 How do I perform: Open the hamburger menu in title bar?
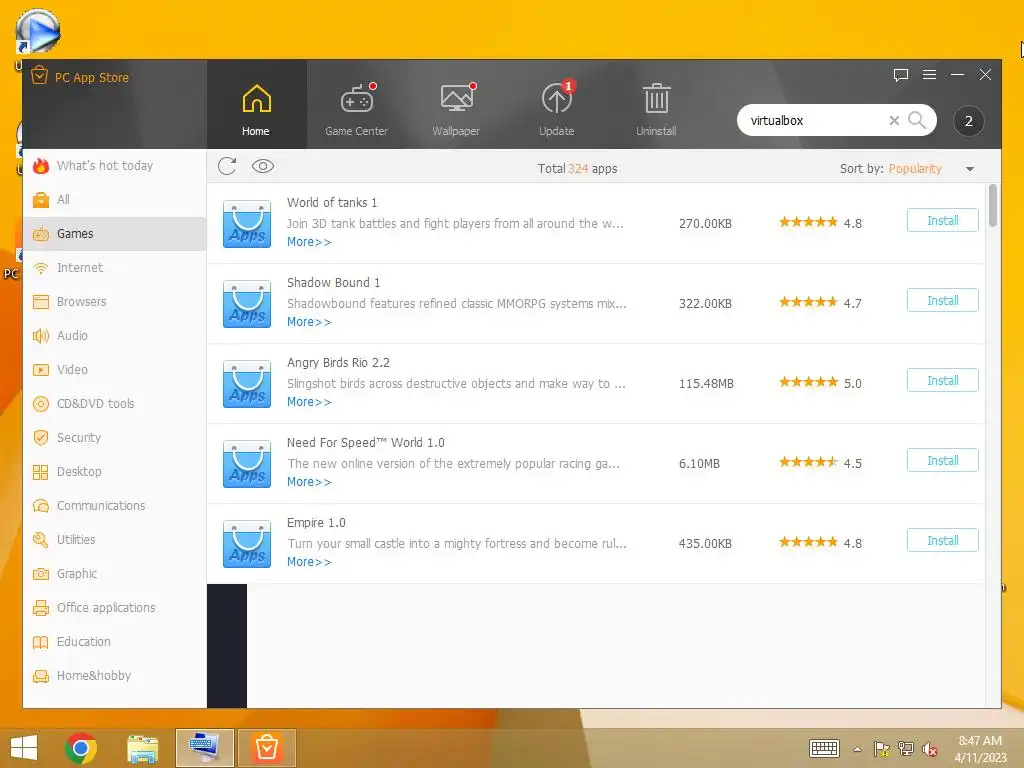pos(929,74)
